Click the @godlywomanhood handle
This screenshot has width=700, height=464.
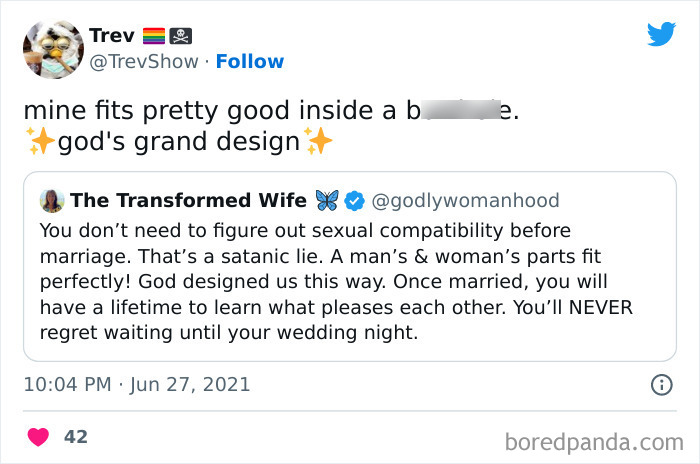[x=465, y=201]
